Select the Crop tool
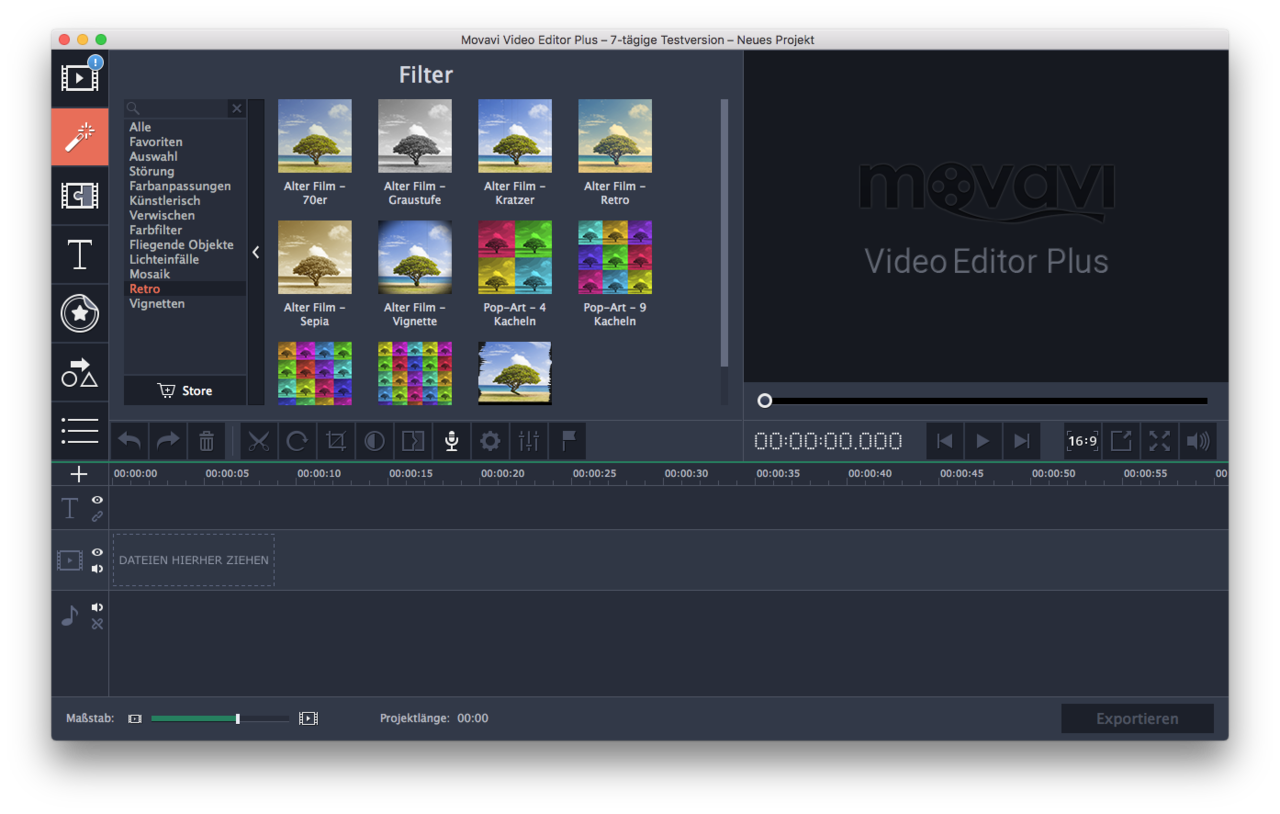 (x=336, y=441)
